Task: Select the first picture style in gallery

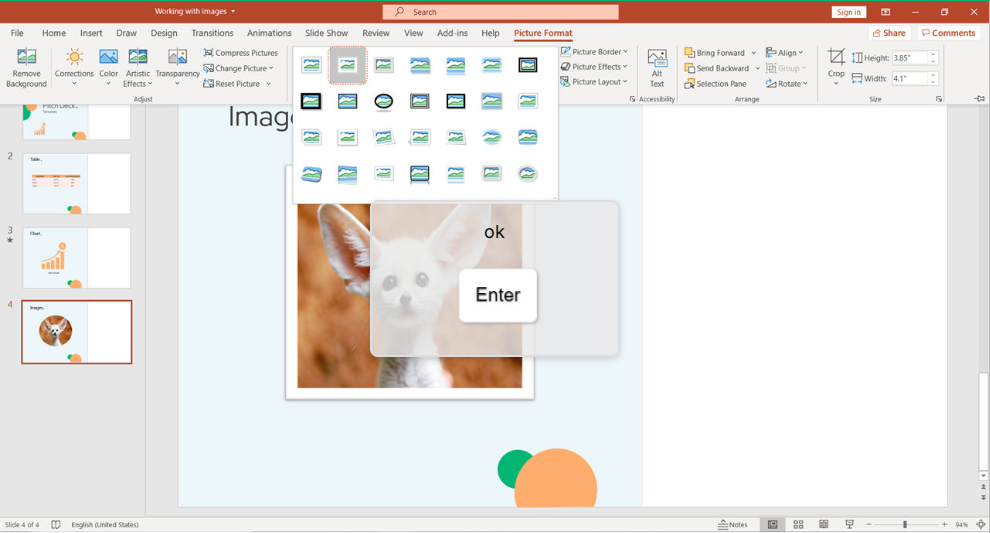Action: (x=311, y=64)
